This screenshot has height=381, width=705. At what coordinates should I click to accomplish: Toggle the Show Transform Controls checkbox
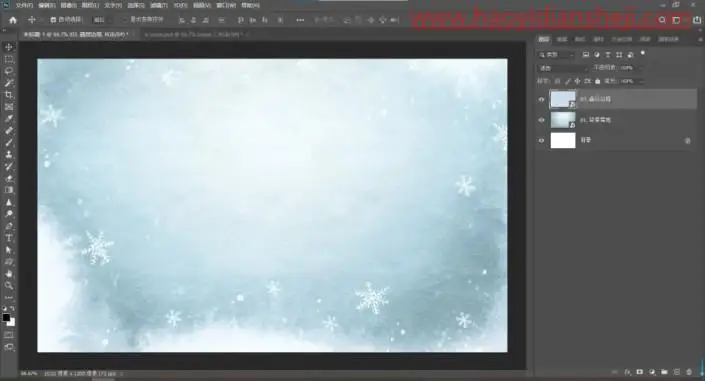tap(124, 20)
